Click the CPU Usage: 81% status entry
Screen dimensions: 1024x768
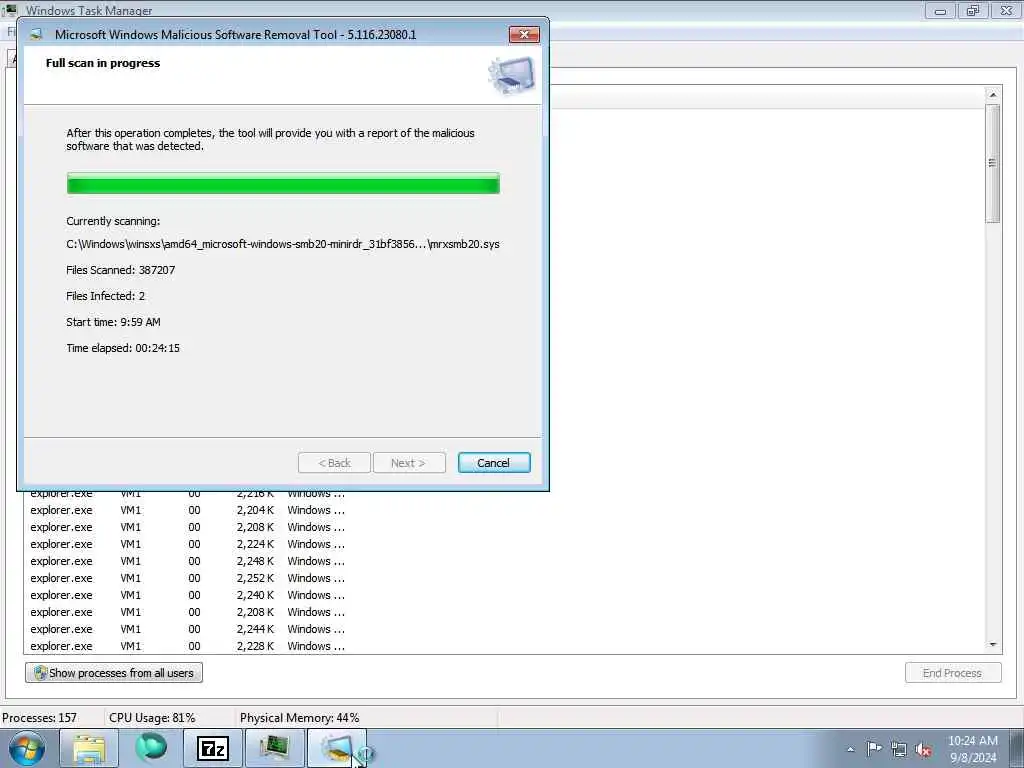coord(152,718)
